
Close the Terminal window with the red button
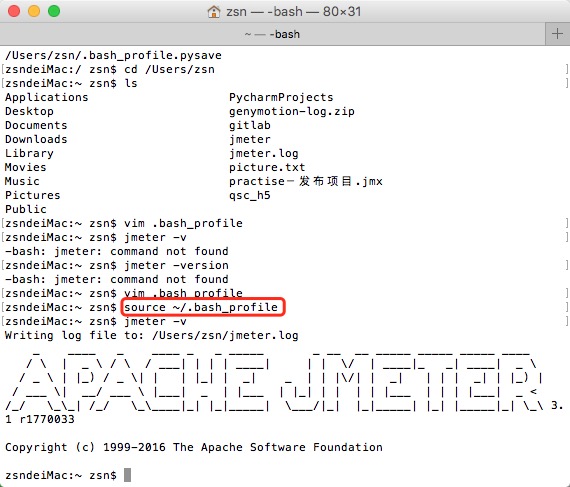pyautogui.click(x=14, y=11)
